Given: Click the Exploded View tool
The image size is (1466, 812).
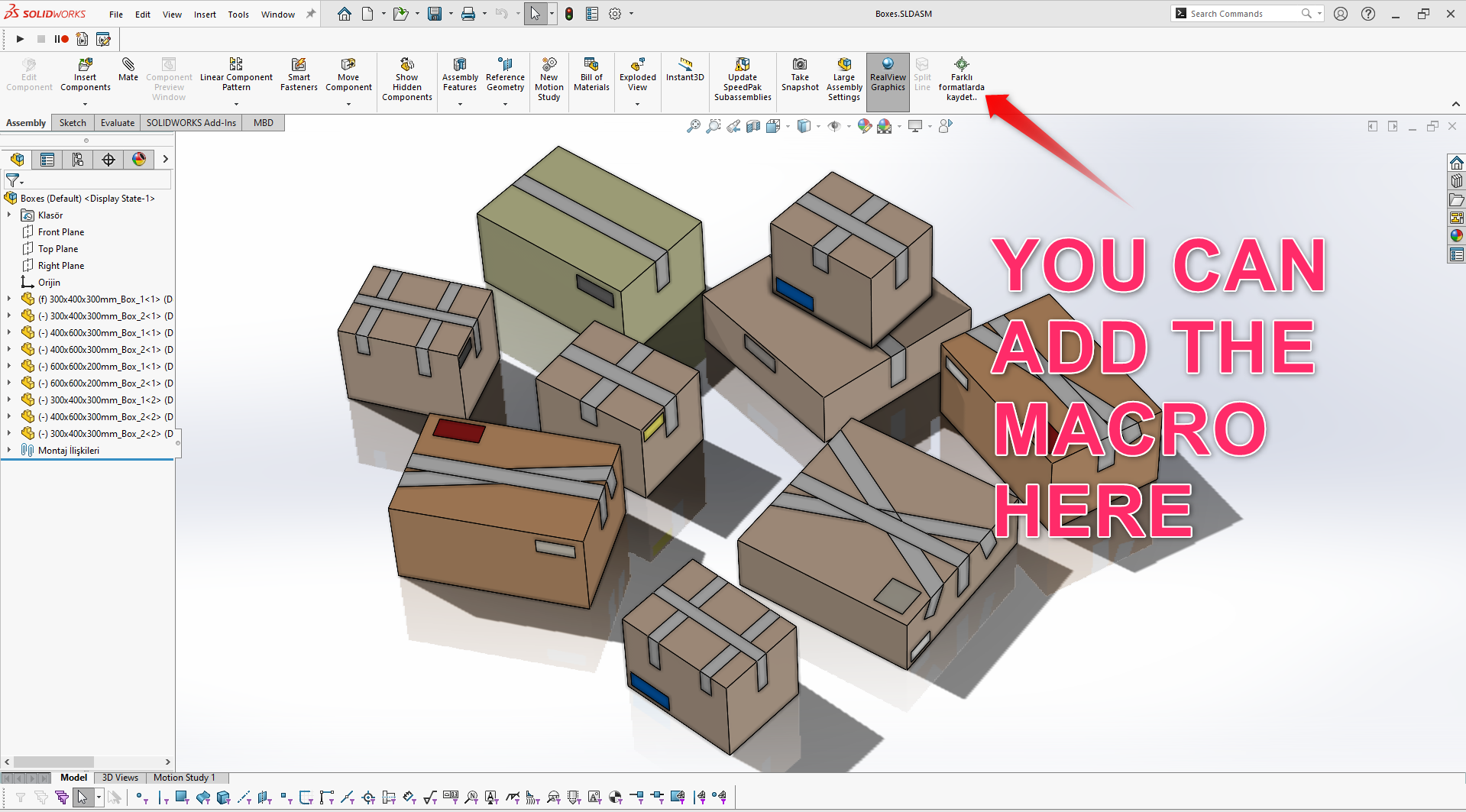Looking at the screenshot, I should [638, 75].
